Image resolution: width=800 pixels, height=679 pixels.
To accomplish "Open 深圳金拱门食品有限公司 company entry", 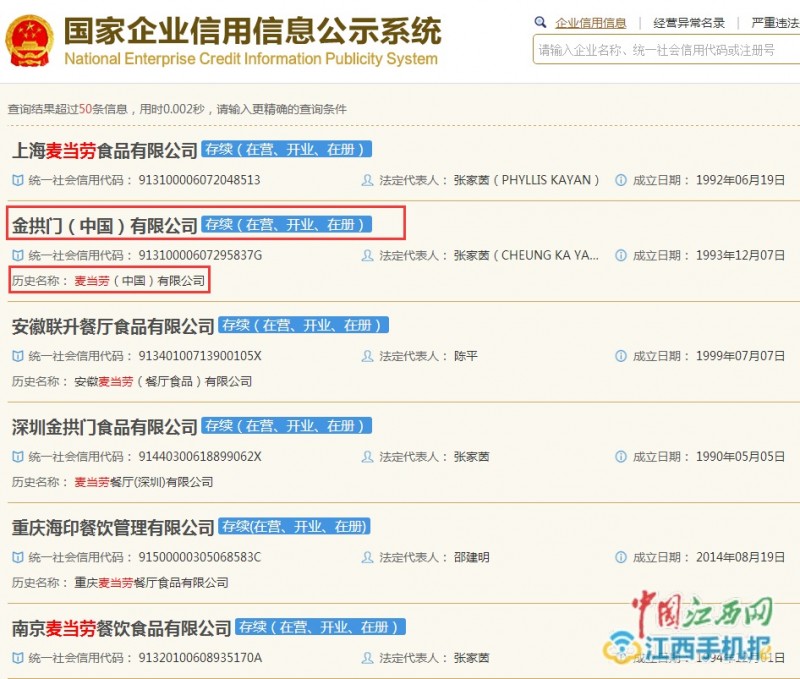I will (x=105, y=427).
